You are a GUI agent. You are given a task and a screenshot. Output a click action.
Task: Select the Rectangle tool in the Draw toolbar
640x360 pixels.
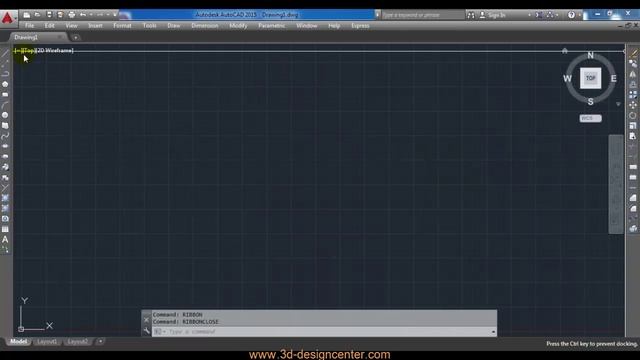tap(5, 94)
